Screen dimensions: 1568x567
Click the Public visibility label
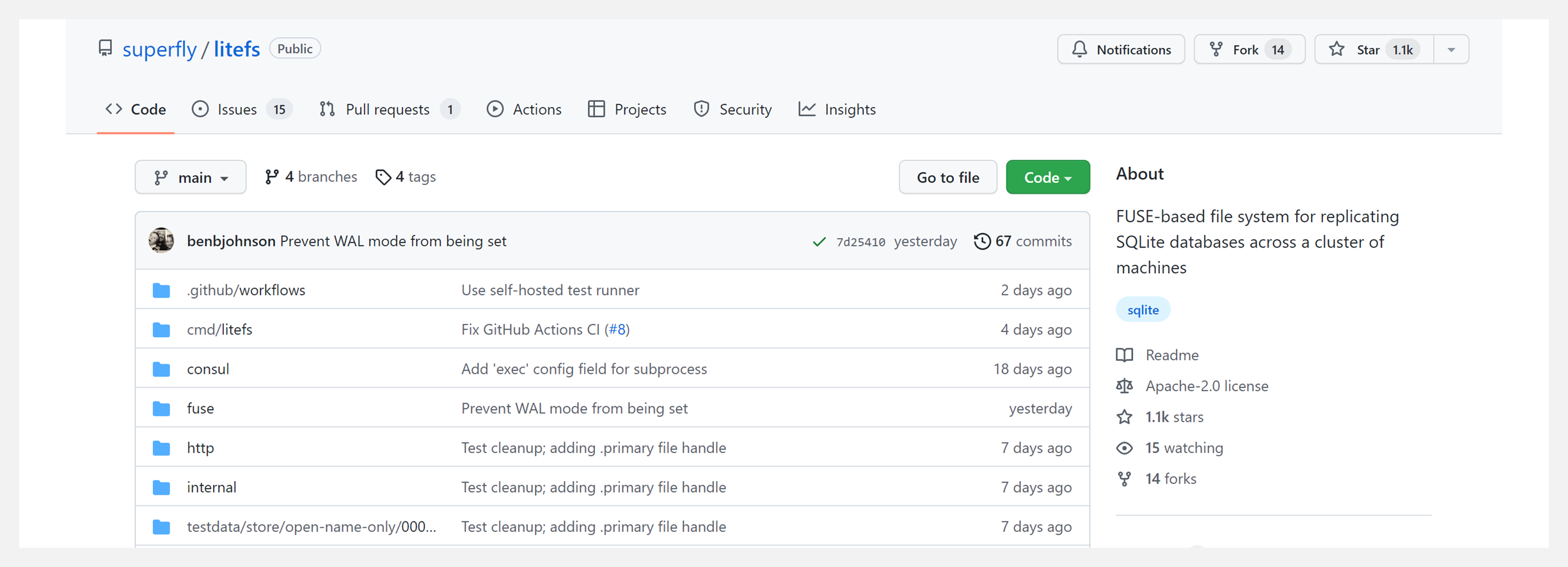(295, 49)
